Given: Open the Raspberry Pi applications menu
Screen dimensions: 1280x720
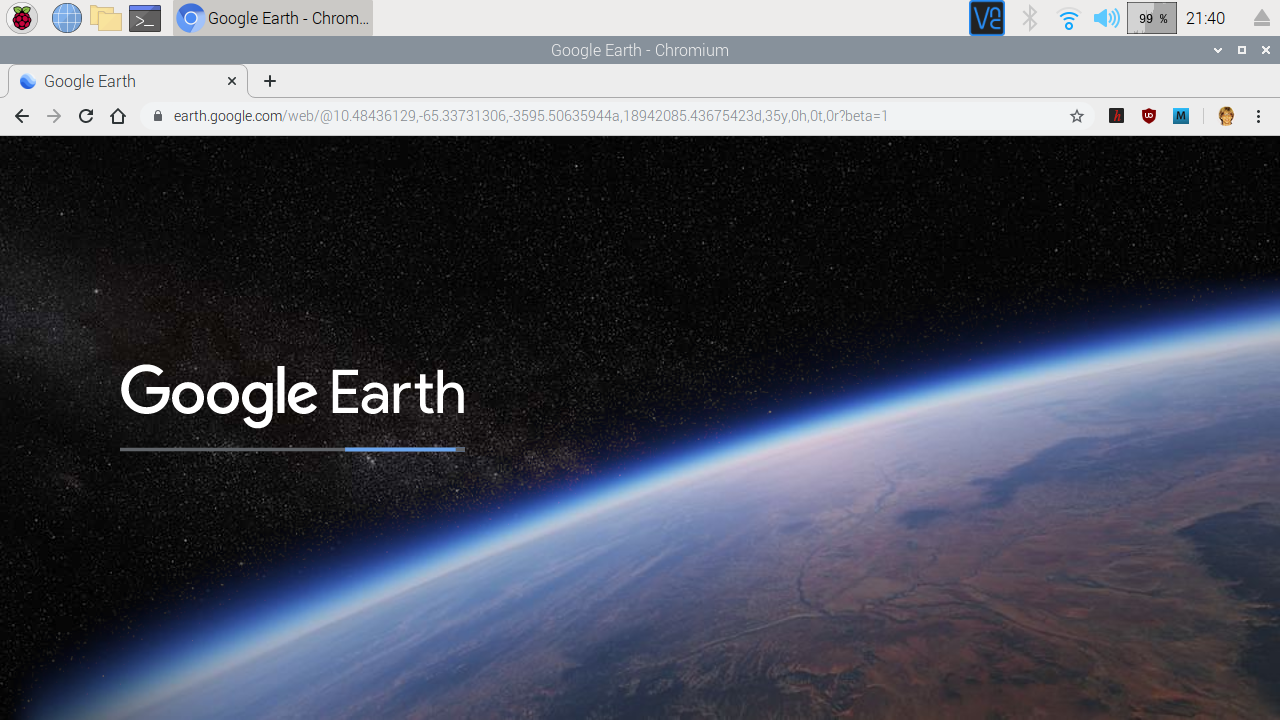Looking at the screenshot, I should click(x=22, y=18).
